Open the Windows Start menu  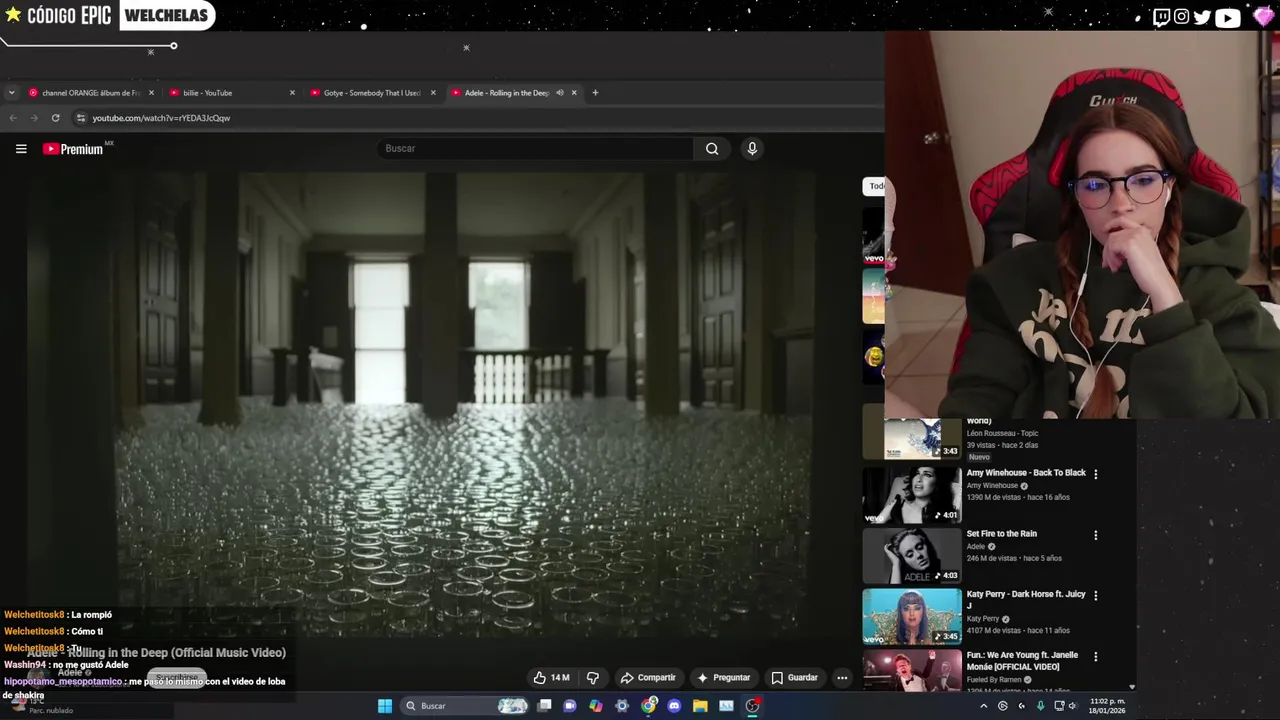(x=385, y=706)
